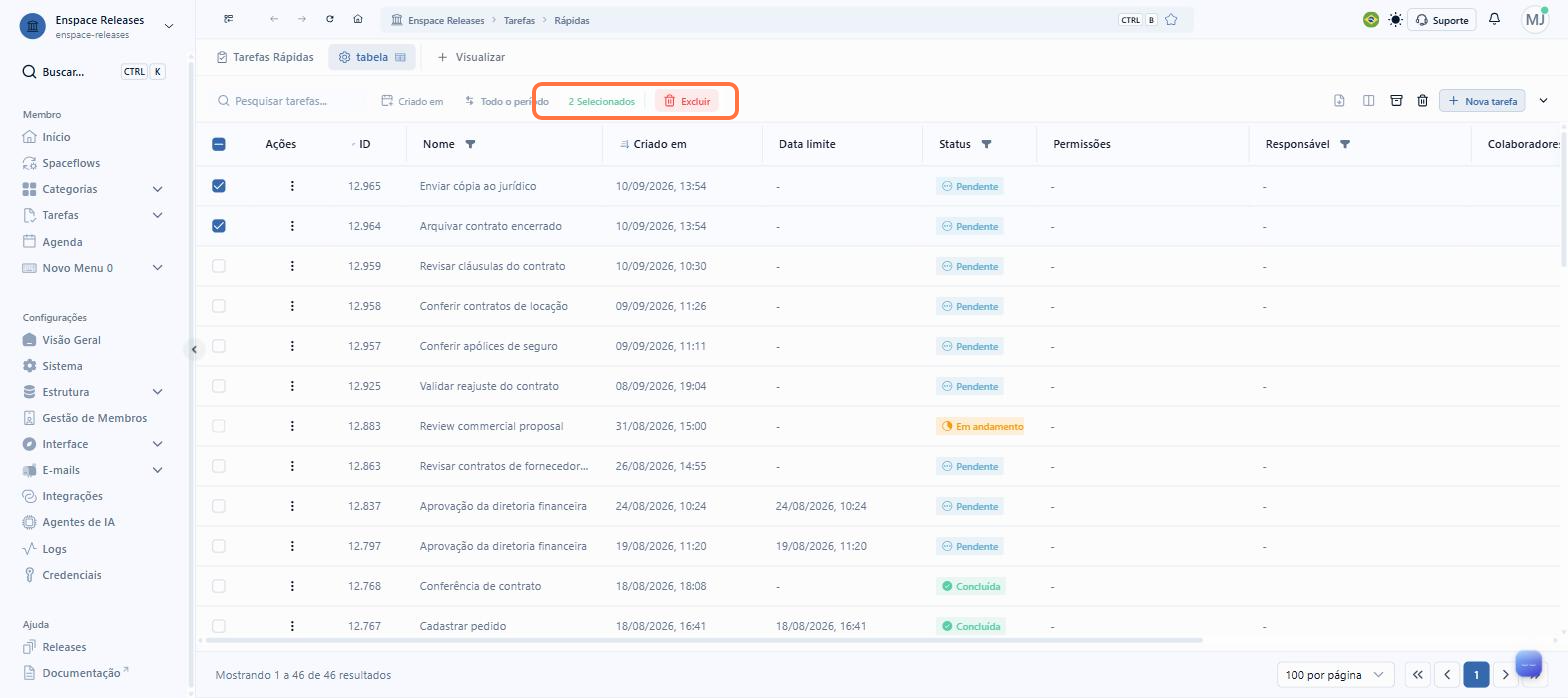Open the 100 por página dropdown

pyautogui.click(x=1335, y=675)
